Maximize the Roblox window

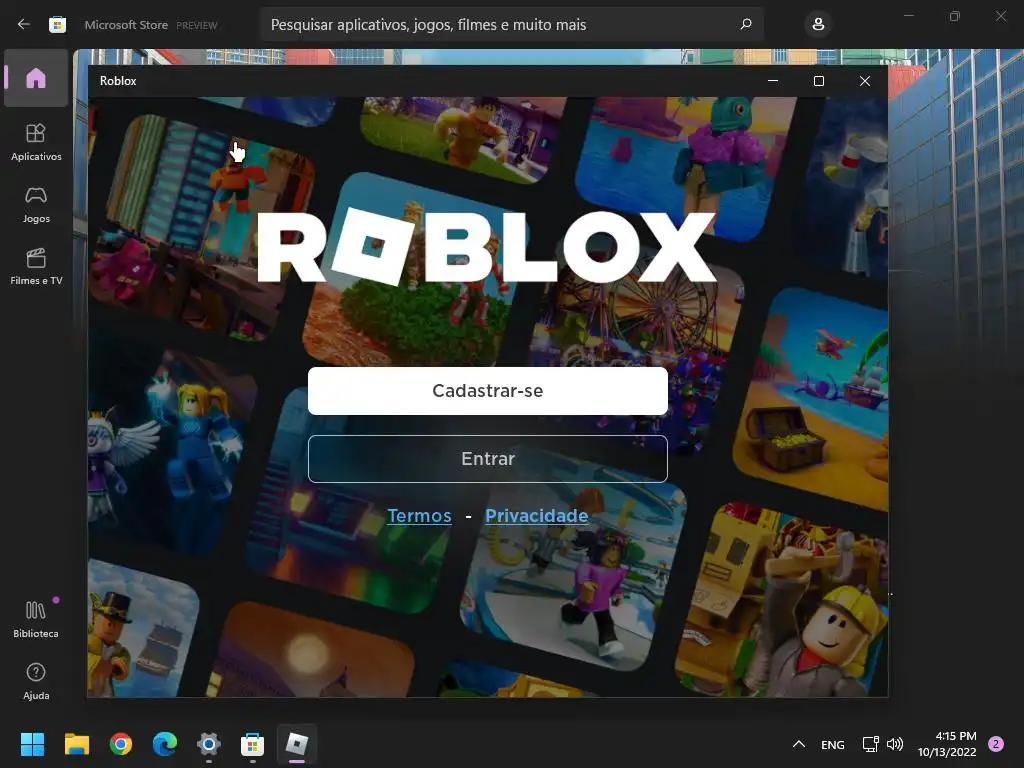819,81
